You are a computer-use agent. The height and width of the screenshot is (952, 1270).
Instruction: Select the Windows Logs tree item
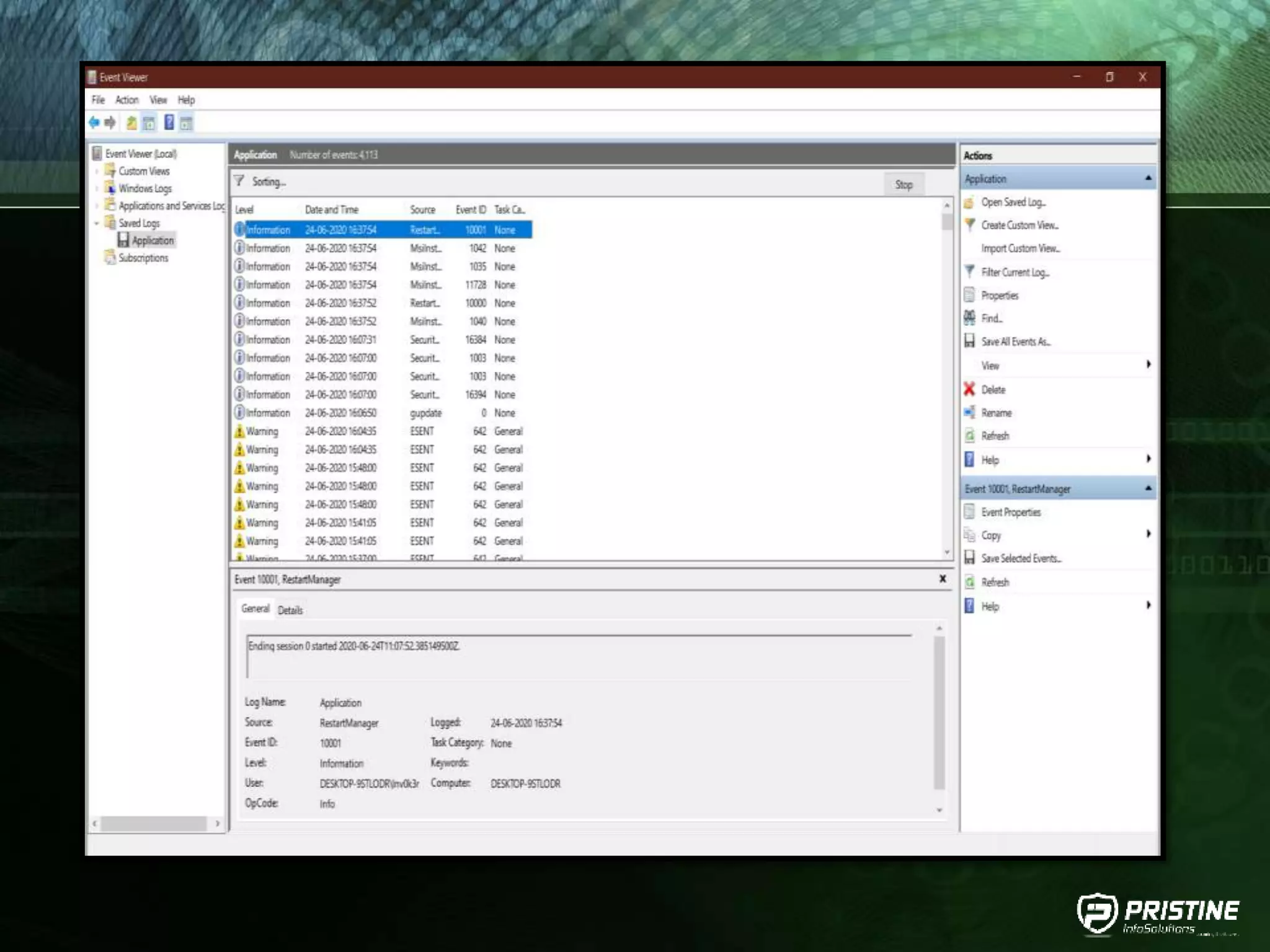tap(144, 188)
